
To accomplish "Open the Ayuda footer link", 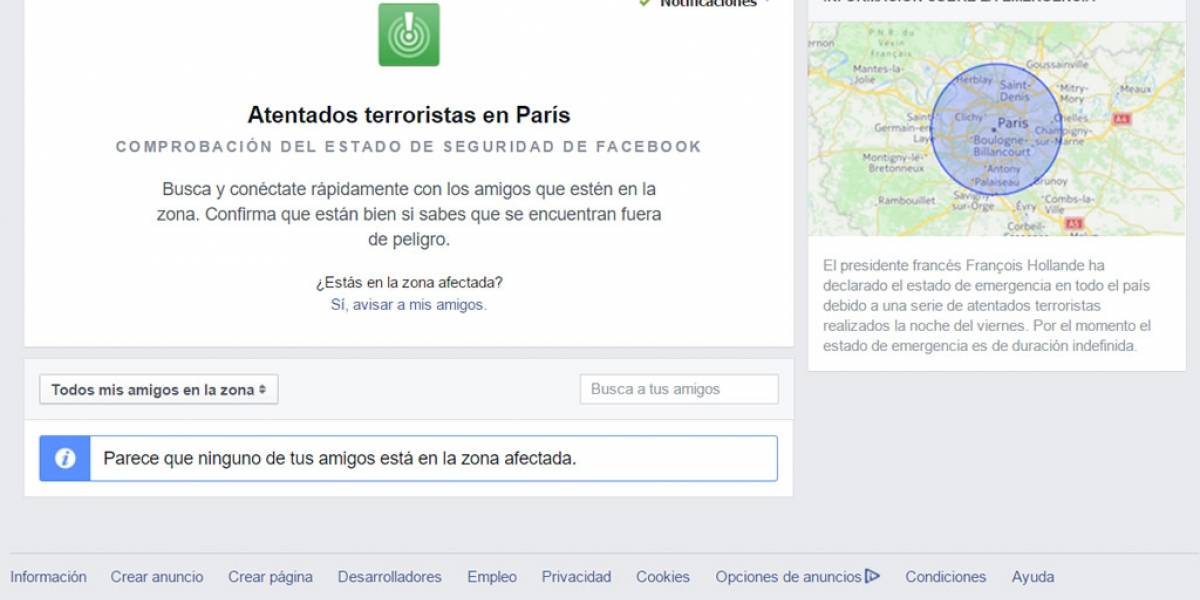I will [x=1033, y=577].
